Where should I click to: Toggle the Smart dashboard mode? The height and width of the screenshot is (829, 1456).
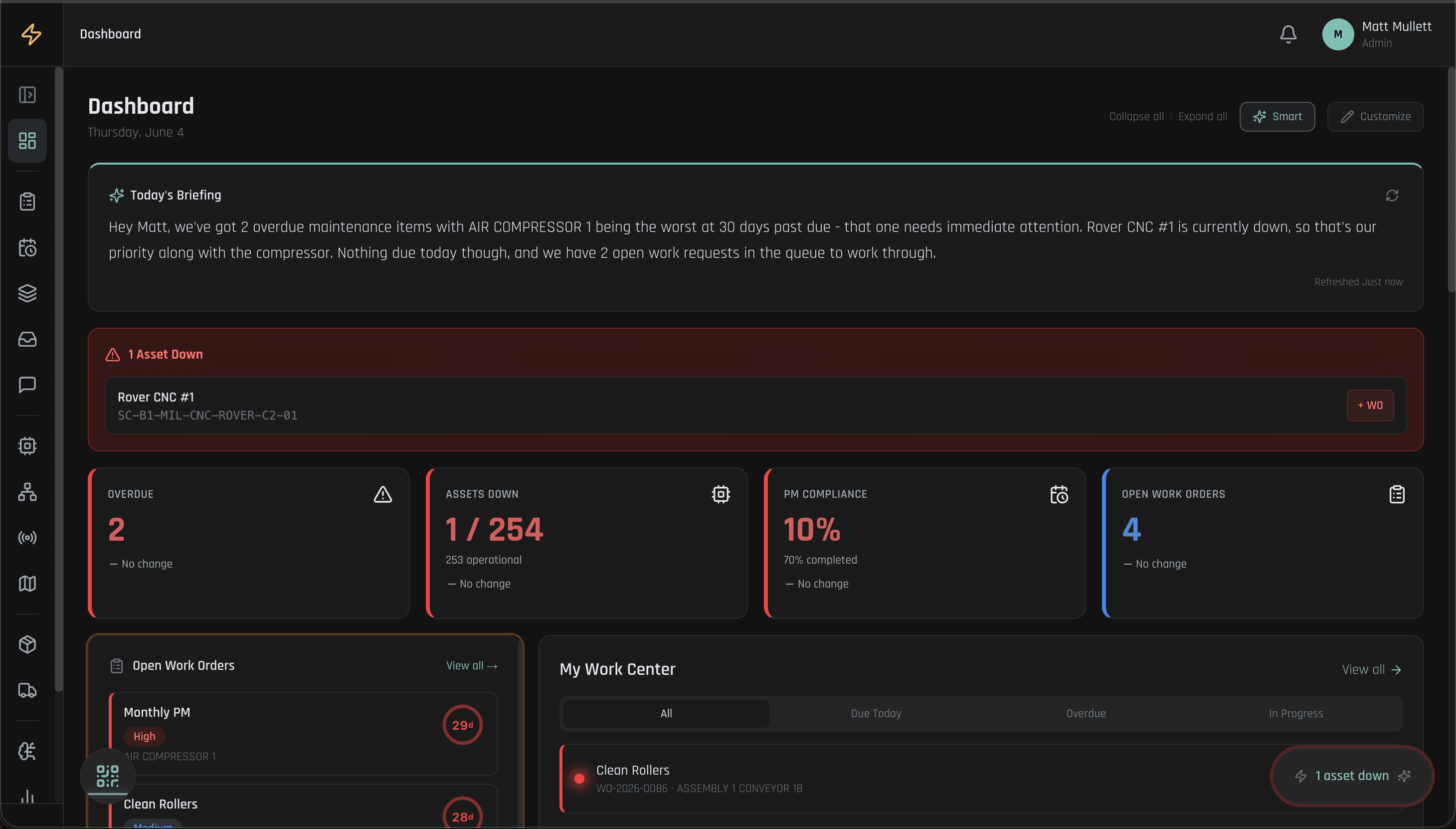1276,117
